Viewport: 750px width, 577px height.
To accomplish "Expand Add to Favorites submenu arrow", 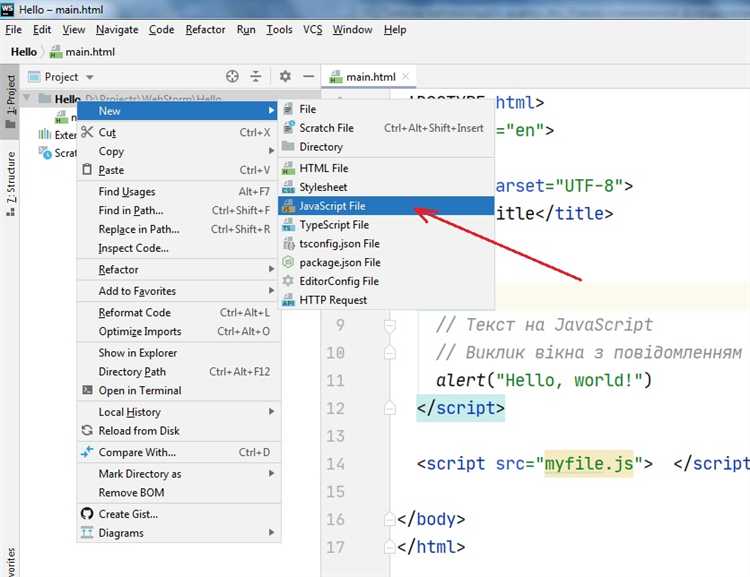I will (x=271, y=290).
